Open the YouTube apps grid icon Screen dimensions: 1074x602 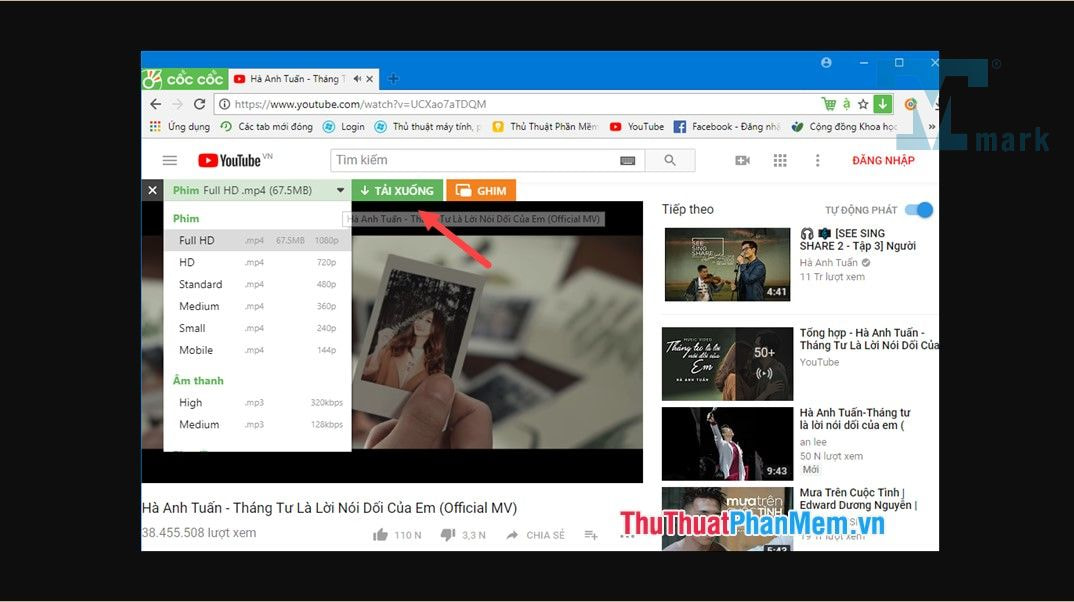pyautogui.click(x=780, y=160)
